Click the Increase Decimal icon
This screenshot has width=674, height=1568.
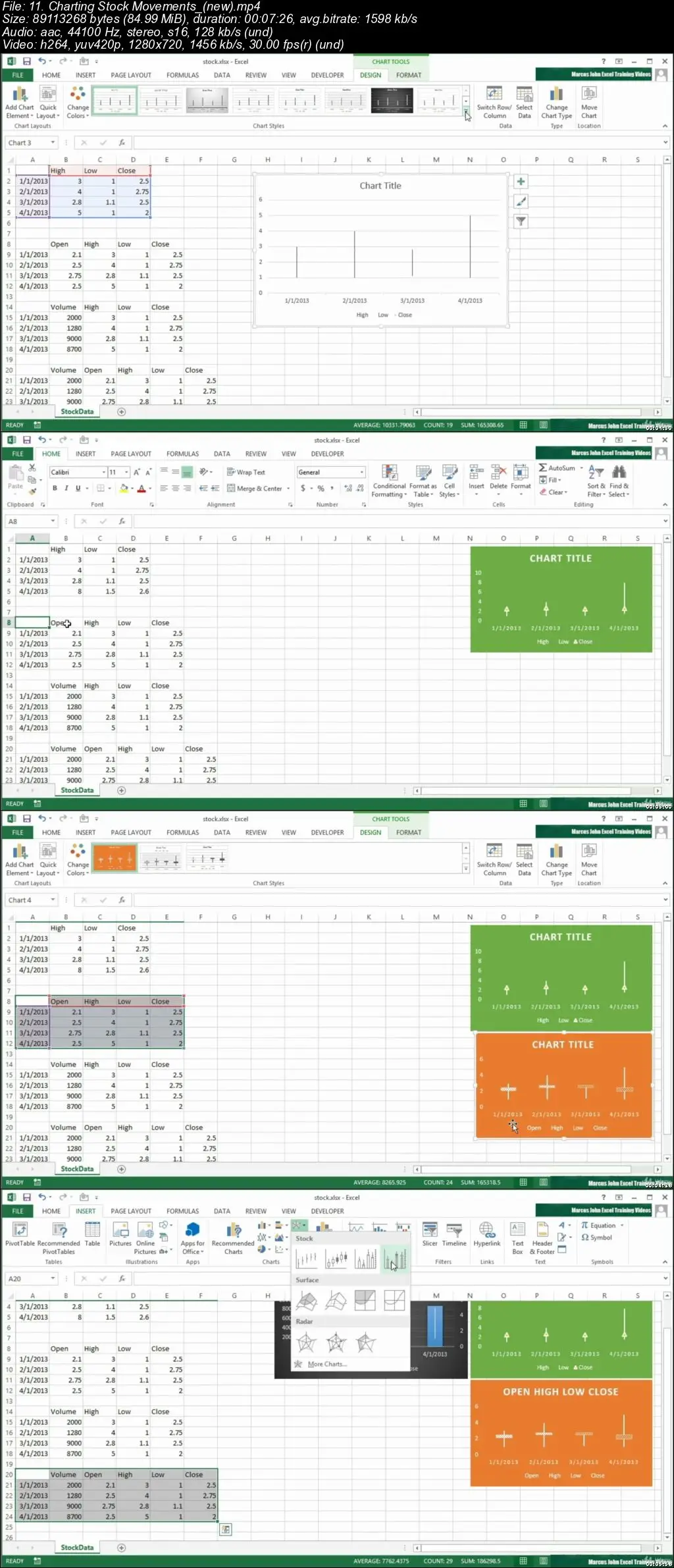348,489
